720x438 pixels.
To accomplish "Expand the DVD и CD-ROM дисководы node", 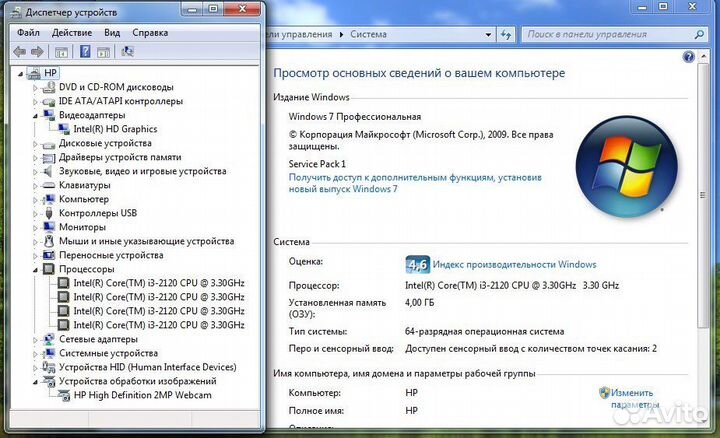I will point(35,87).
